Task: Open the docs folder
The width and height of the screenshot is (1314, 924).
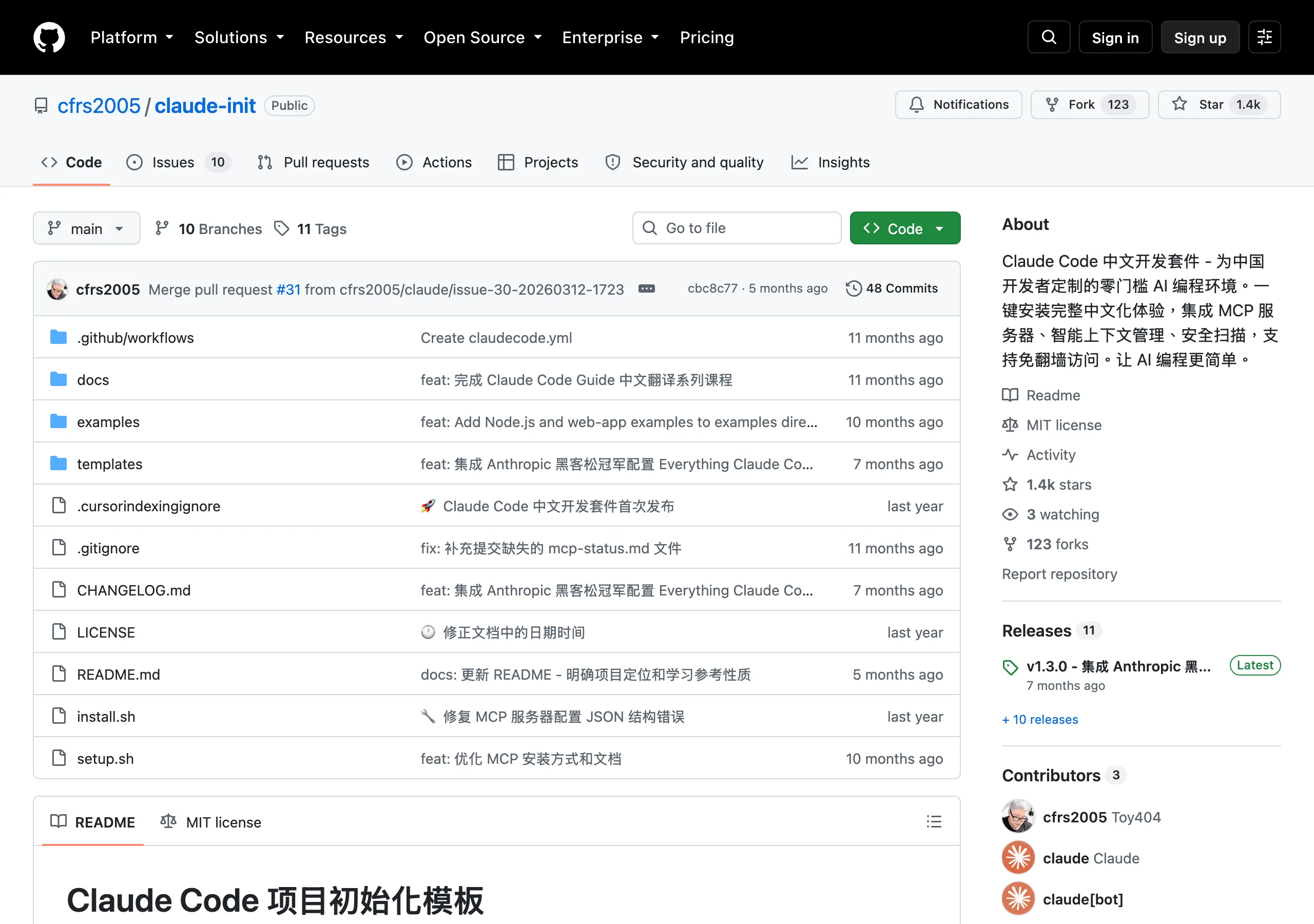Action: 93,380
